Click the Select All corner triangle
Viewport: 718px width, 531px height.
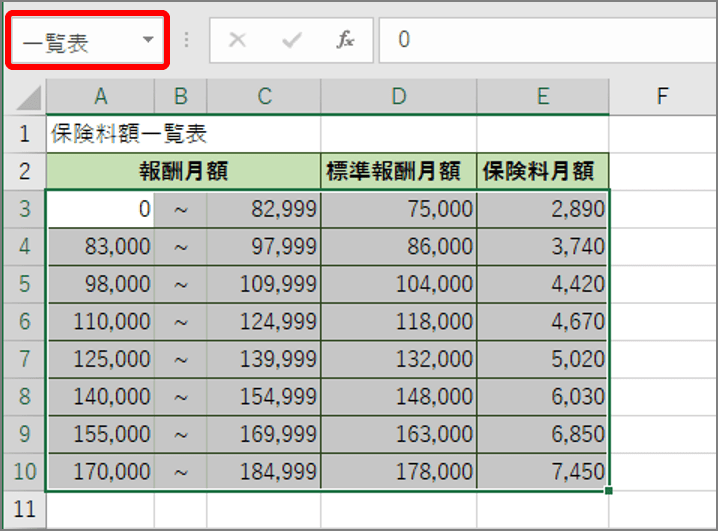click(x=28, y=98)
